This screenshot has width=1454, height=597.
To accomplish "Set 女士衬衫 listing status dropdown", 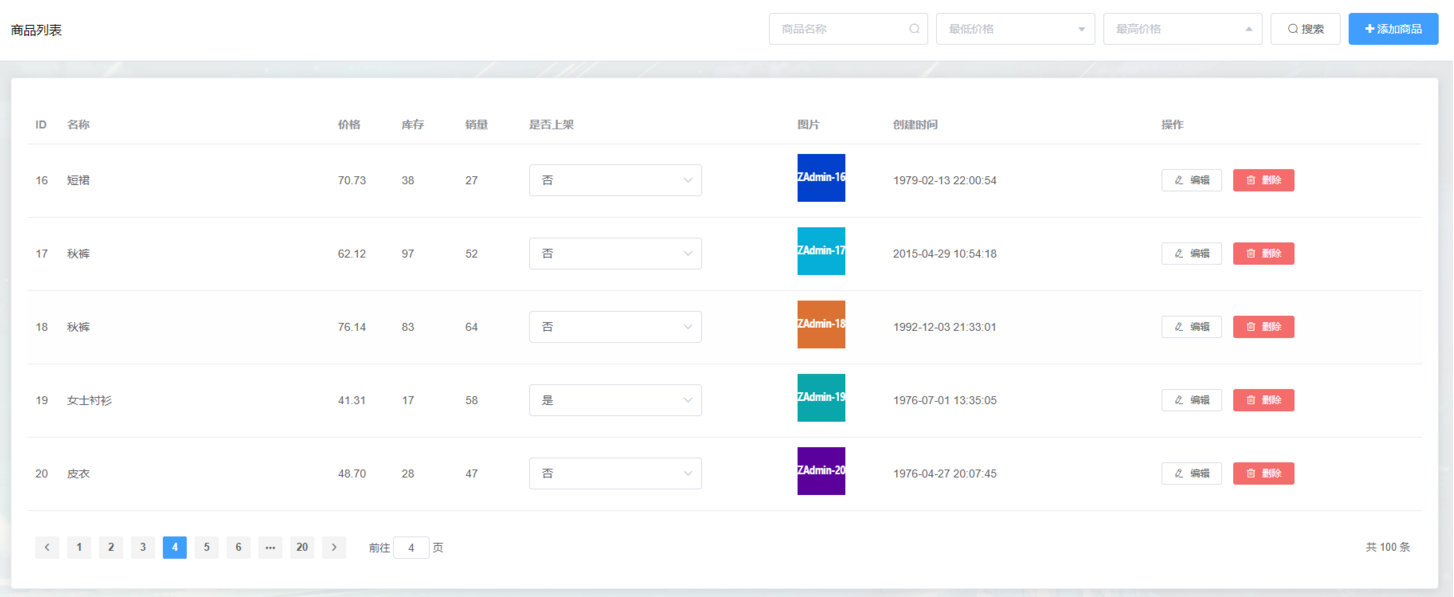I will click(615, 400).
